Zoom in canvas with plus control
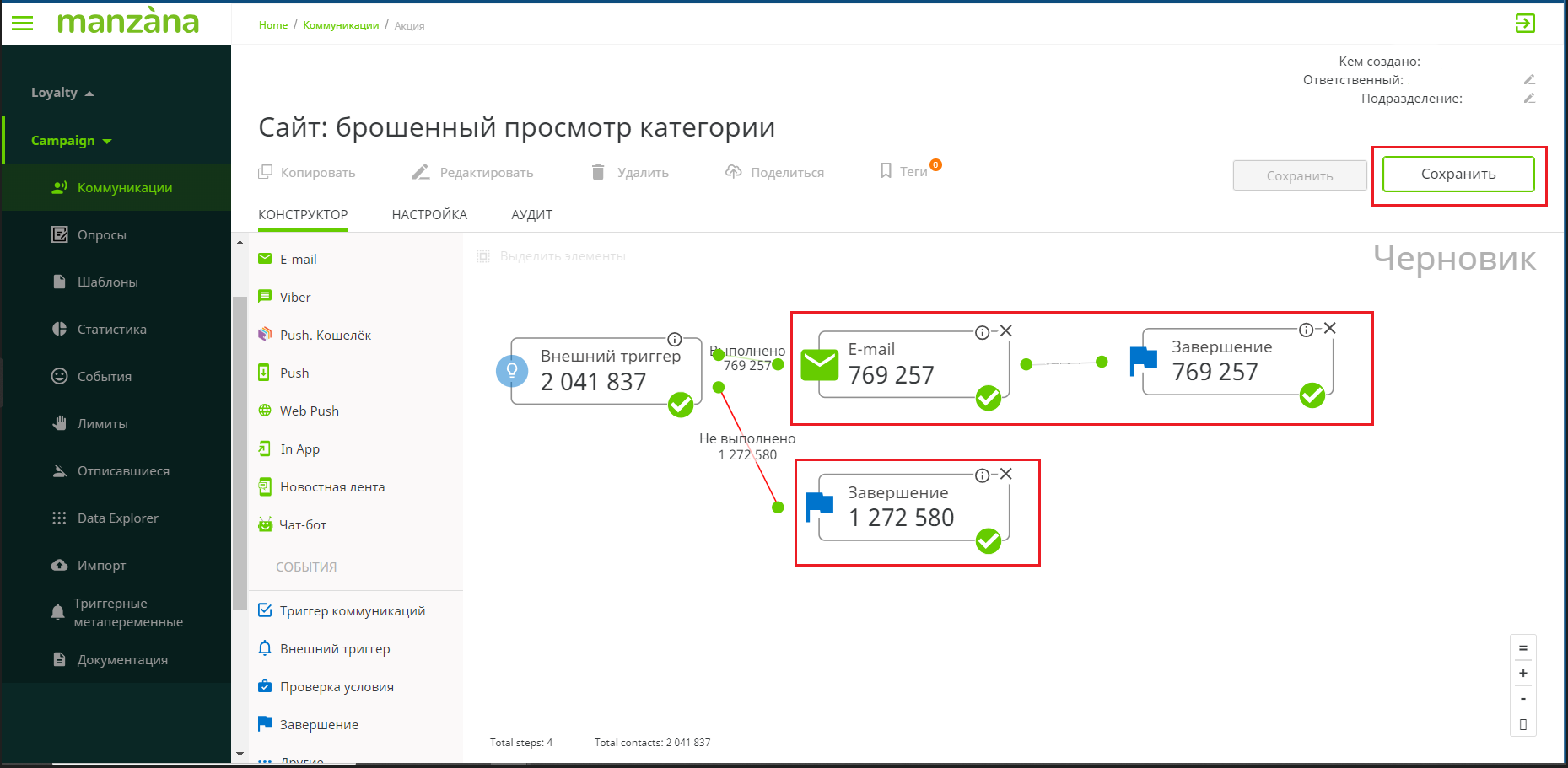The image size is (1568, 768). click(x=1522, y=674)
